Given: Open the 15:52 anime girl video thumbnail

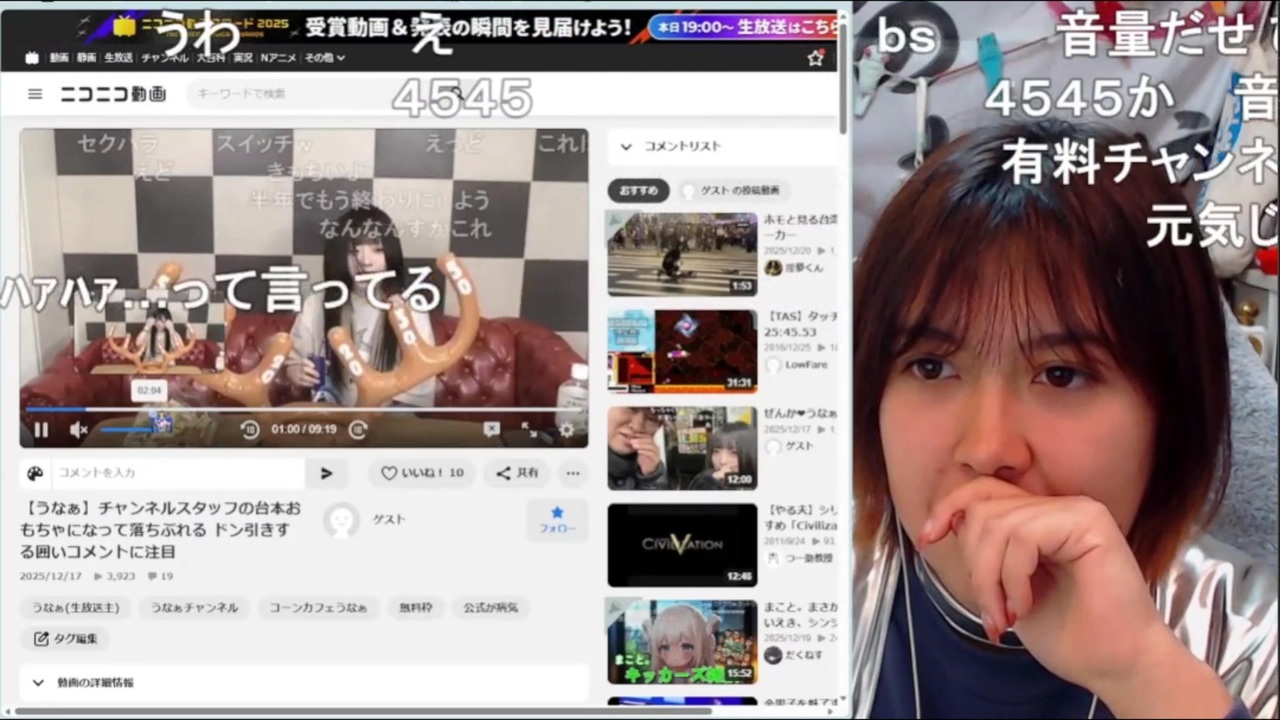Looking at the screenshot, I should (x=682, y=642).
